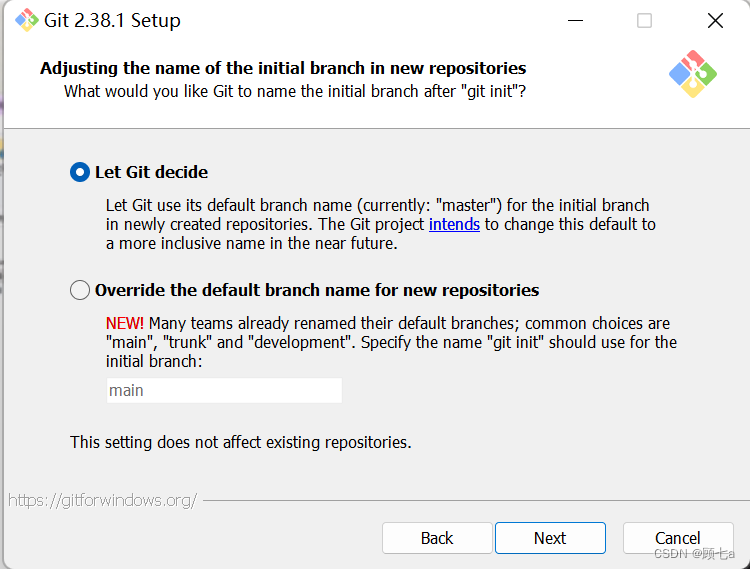This screenshot has height=569, width=750.
Task: Click the branch name input field showing "main"
Action: point(224,390)
